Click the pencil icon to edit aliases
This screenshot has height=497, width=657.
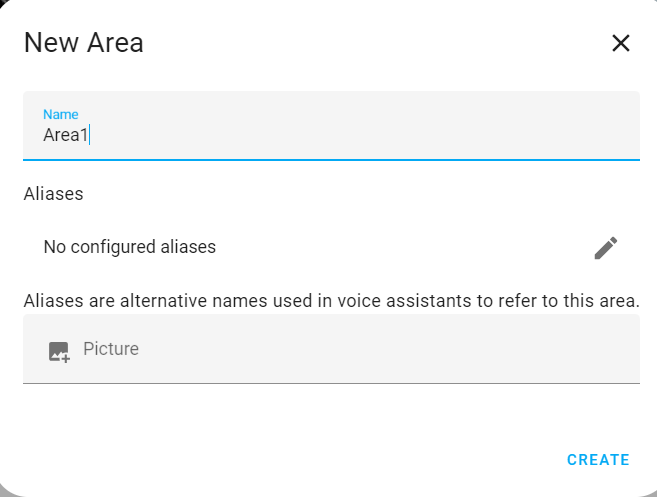point(606,248)
